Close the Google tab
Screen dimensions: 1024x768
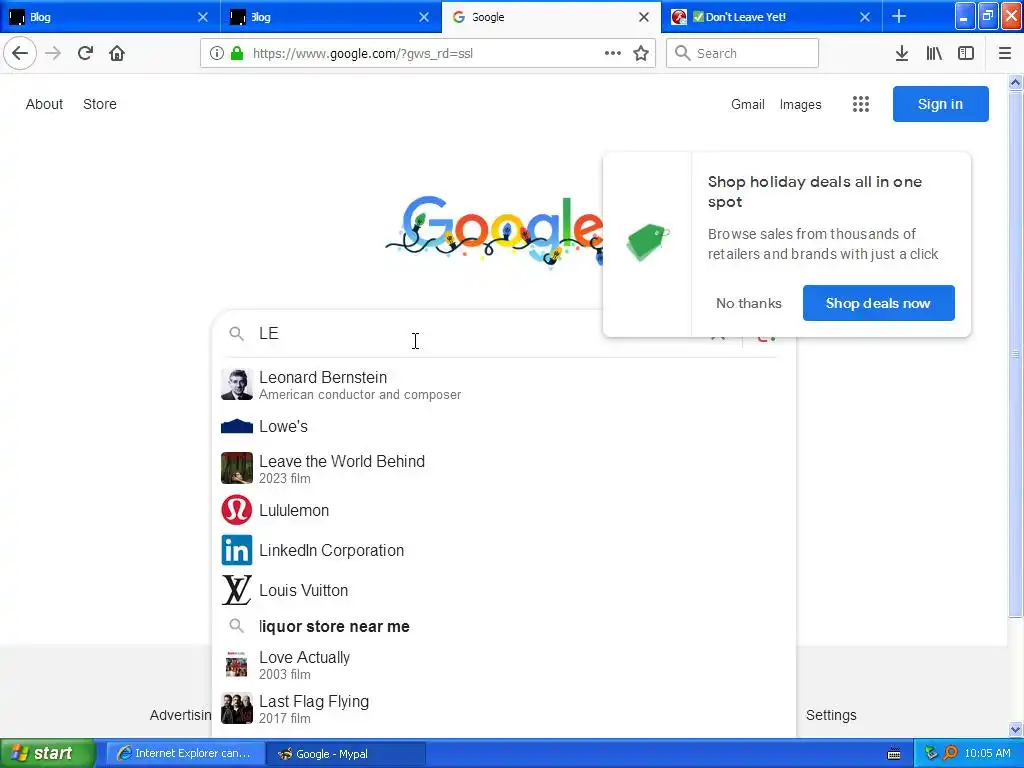point(644,17)
